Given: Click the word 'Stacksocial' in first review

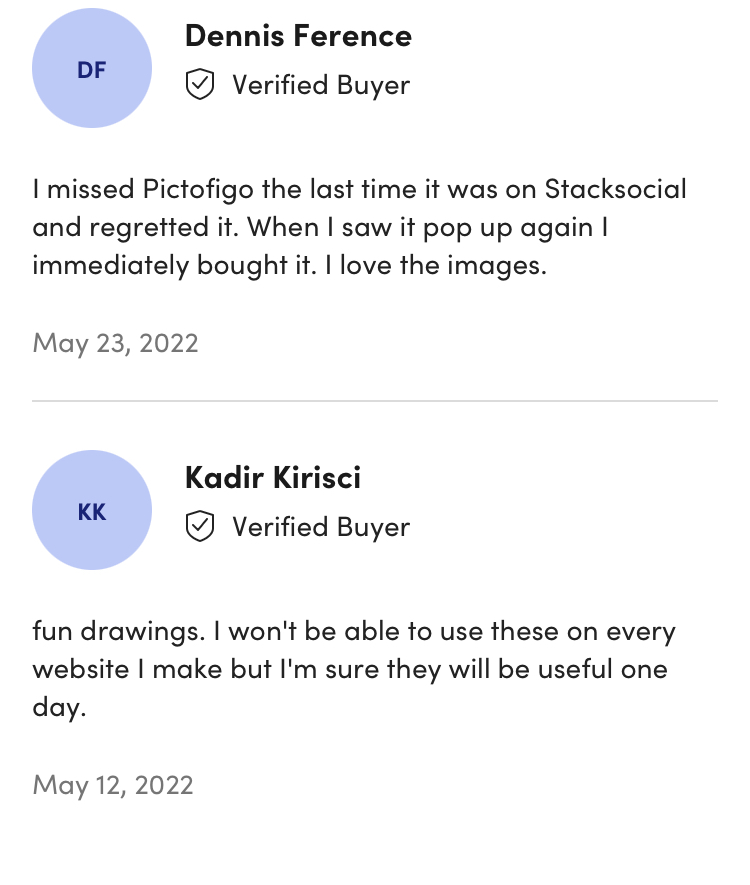Looking at the screenshot, I should tap(616, 189).
